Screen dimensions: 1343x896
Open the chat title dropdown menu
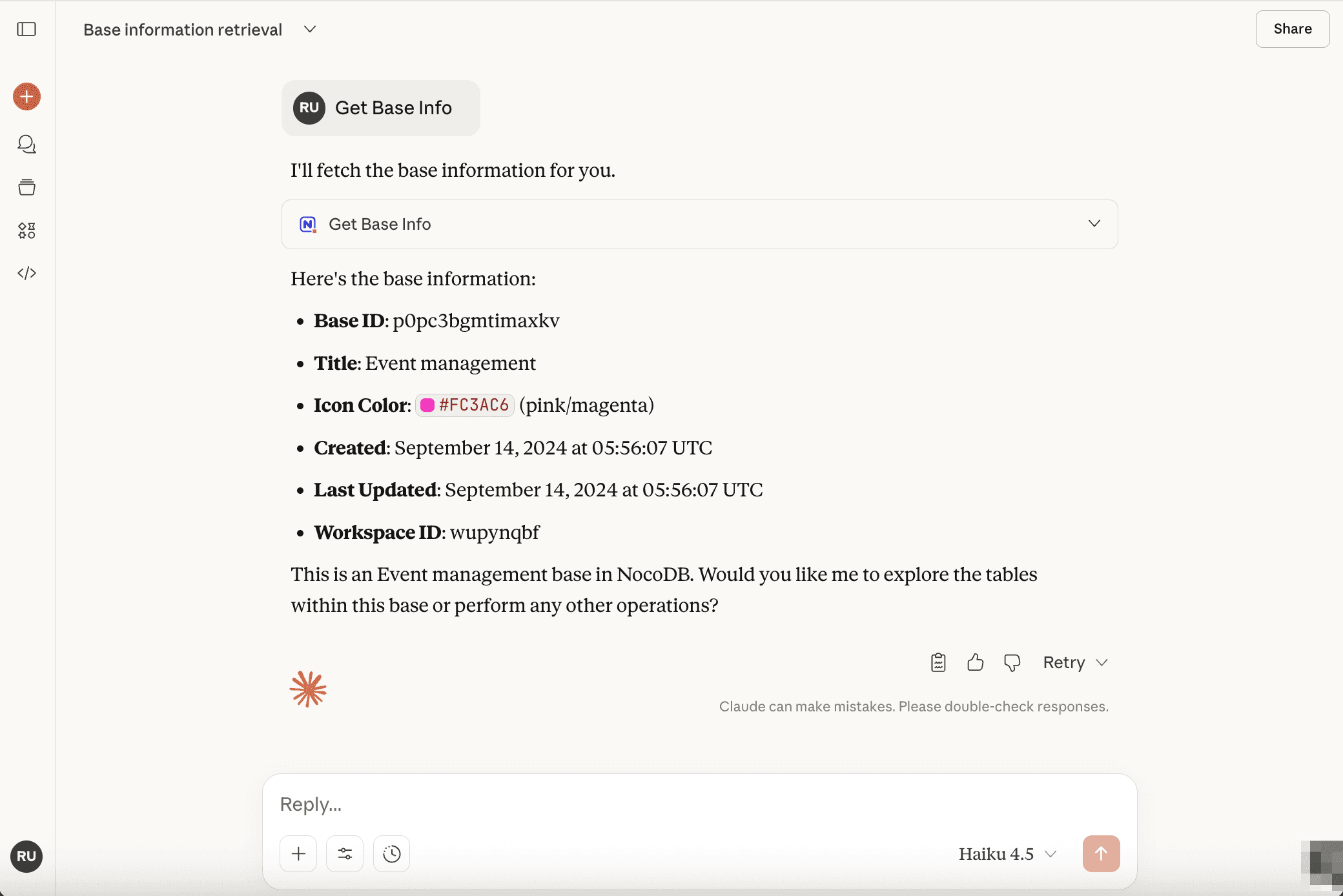[310, 29]
